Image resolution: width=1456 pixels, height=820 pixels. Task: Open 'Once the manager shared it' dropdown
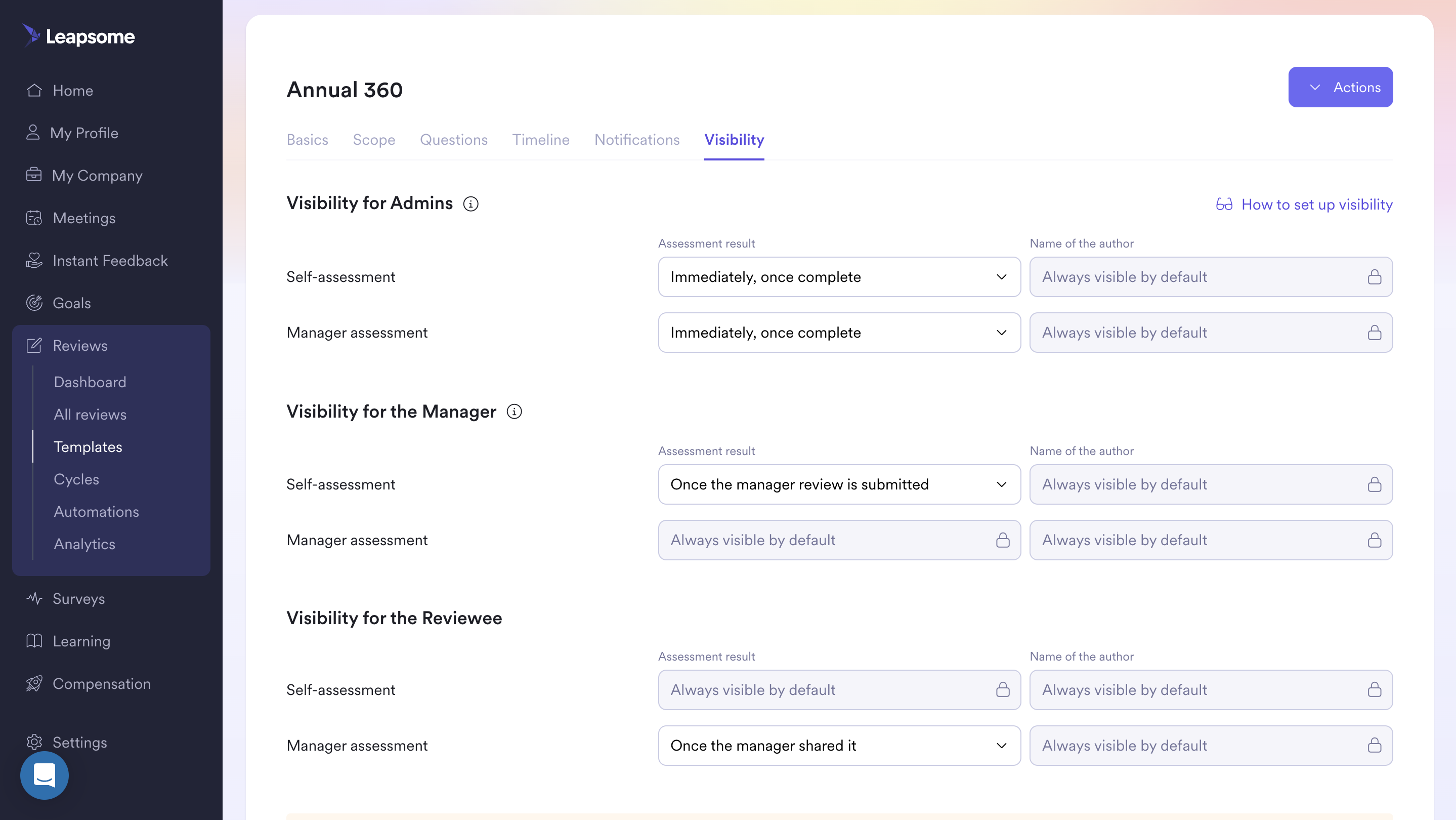tap(839, 746)
